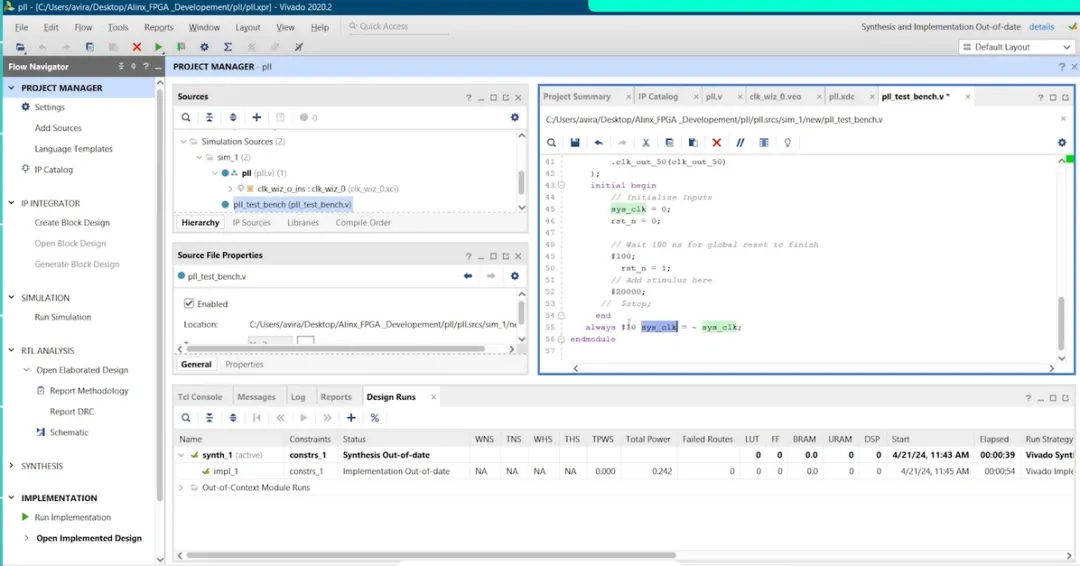
Task: Click the details link next to out-of-date status
Action: (x=1041, y=27)
